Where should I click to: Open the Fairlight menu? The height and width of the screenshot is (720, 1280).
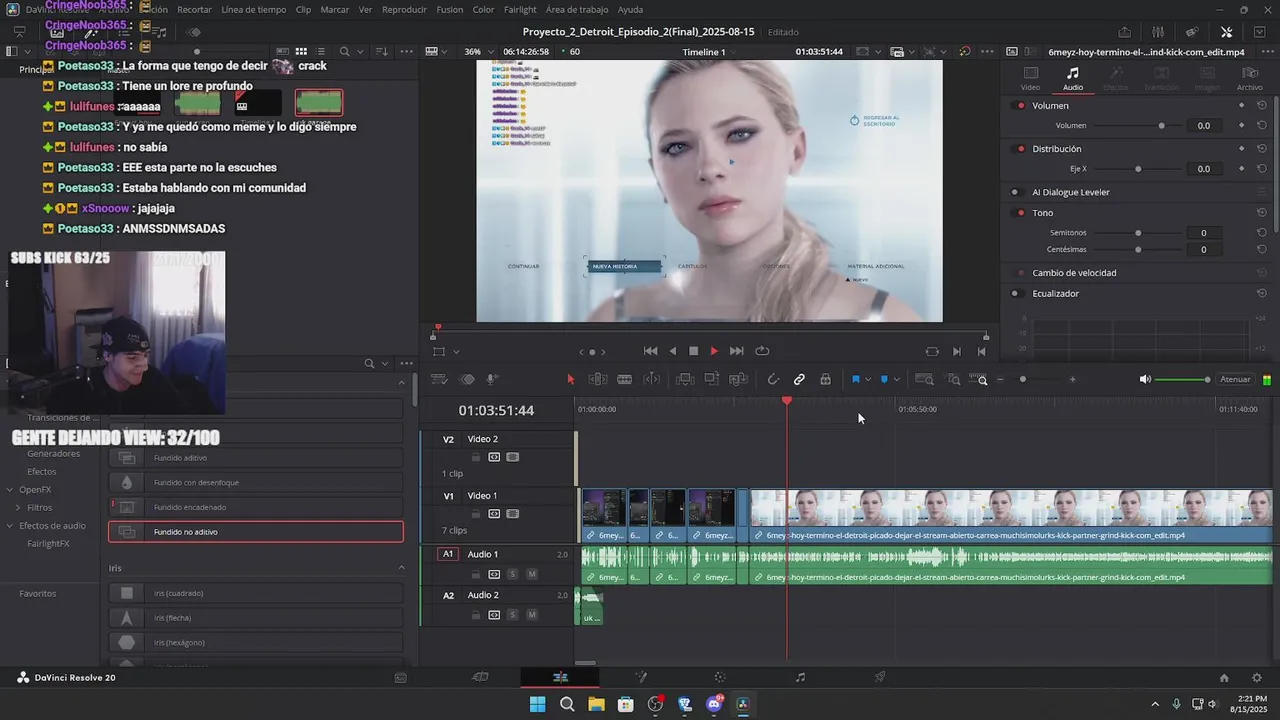[520, 9]
